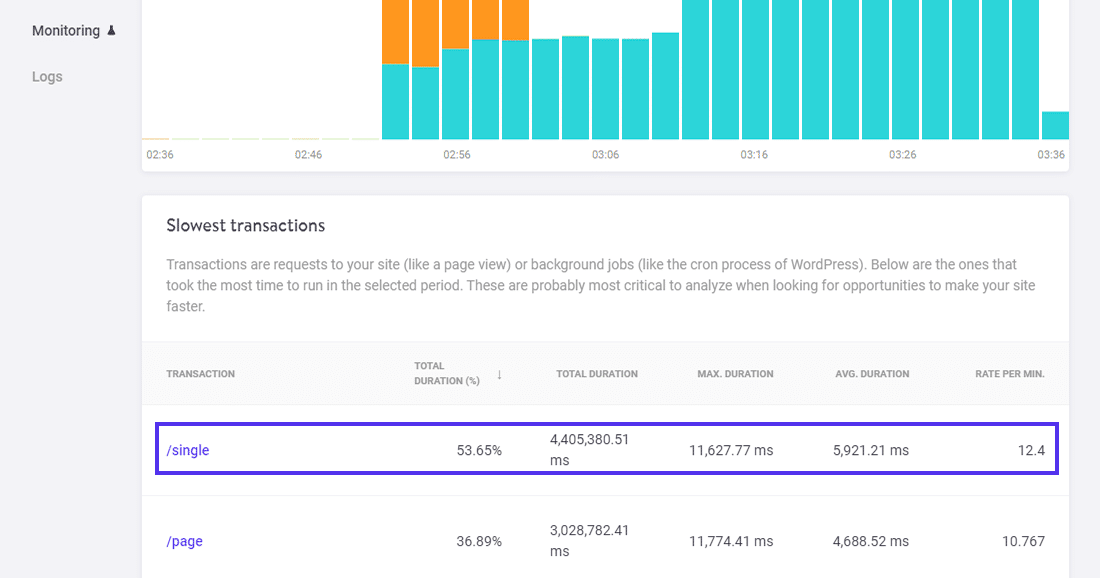Sort by the Transaction column header
The image size is (1100, 578).
click(x=200, y=374)
